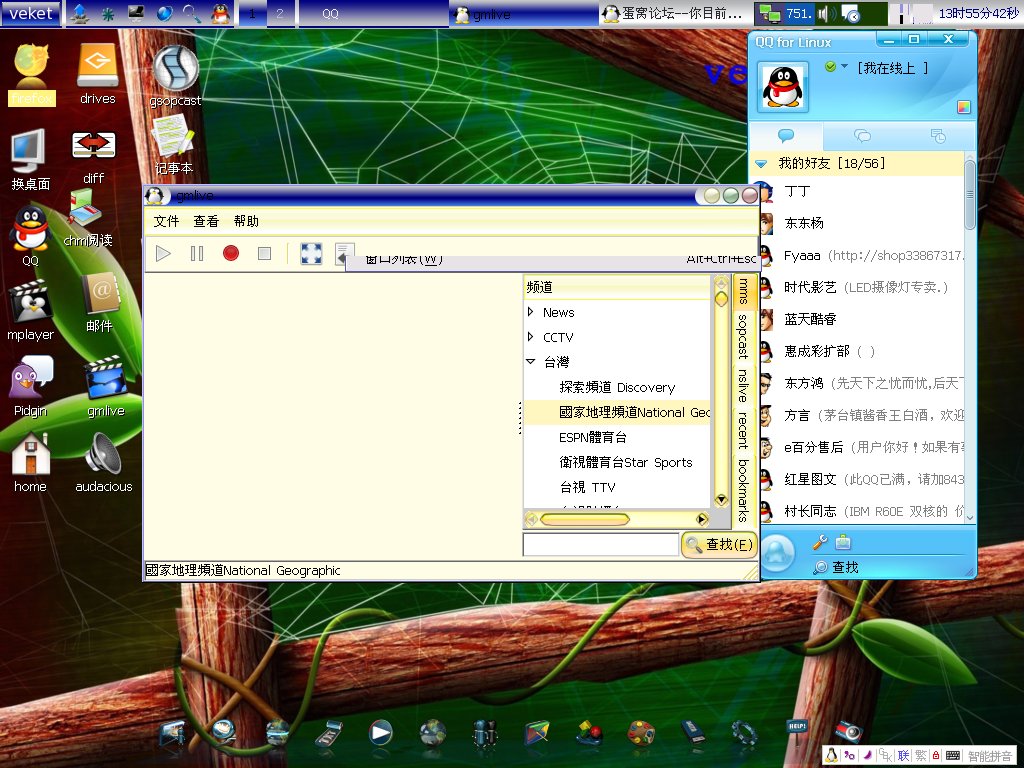This screenshot has width=1024, height=768.
Task: Select ESPN體育台 channel
Action: 593,438
